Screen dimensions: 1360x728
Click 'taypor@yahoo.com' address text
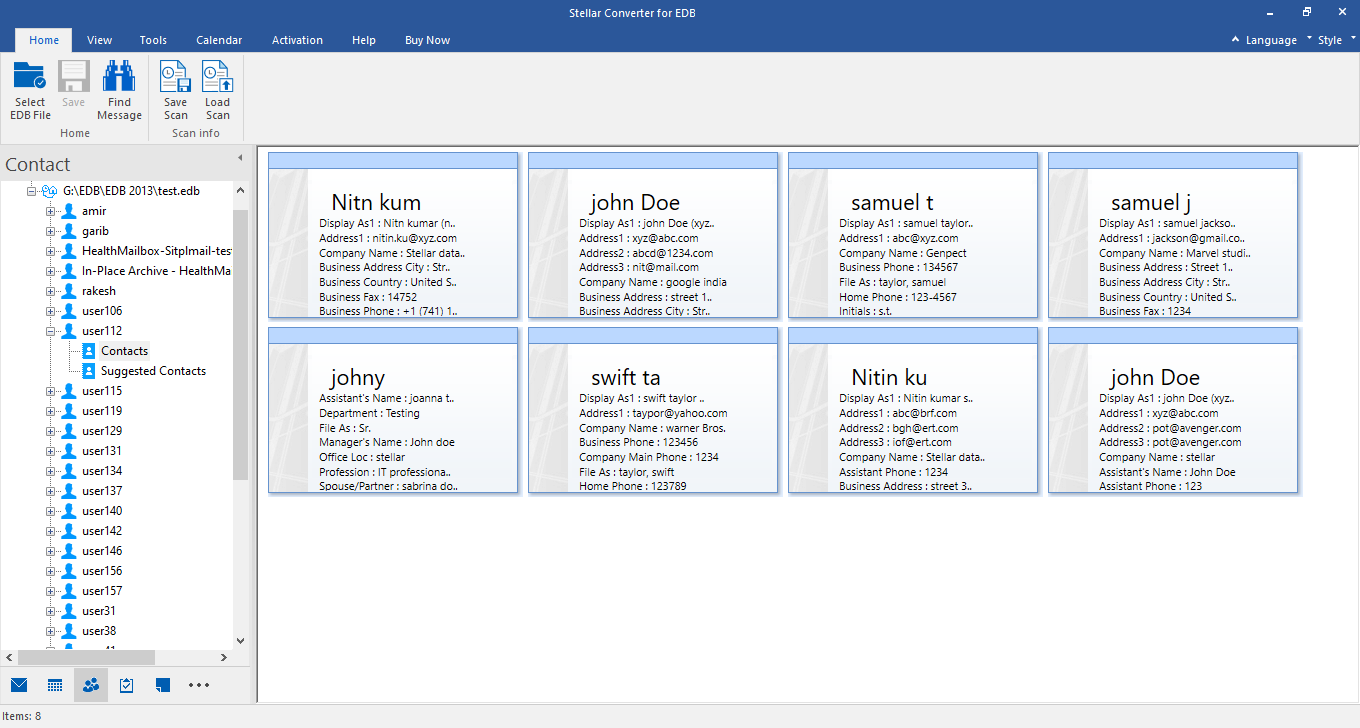678,413
